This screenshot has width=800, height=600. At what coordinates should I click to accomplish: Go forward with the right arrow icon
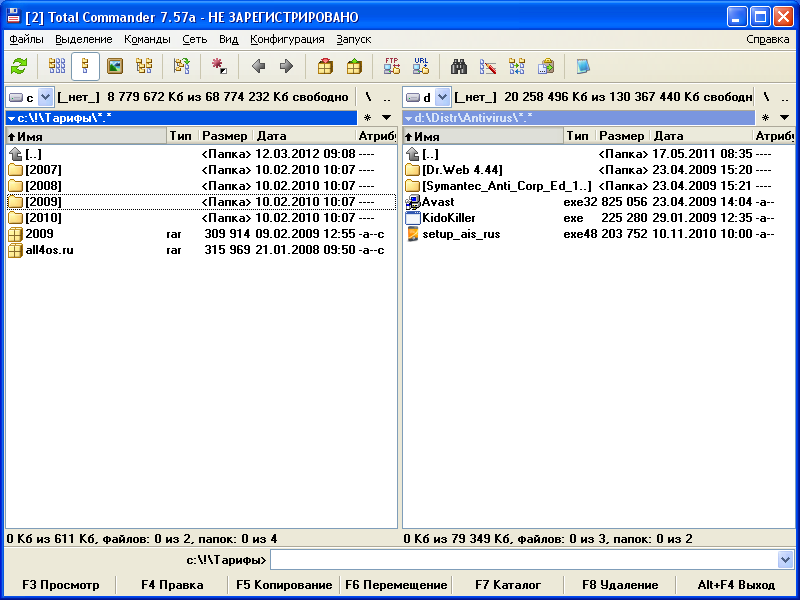click(287, 66)
